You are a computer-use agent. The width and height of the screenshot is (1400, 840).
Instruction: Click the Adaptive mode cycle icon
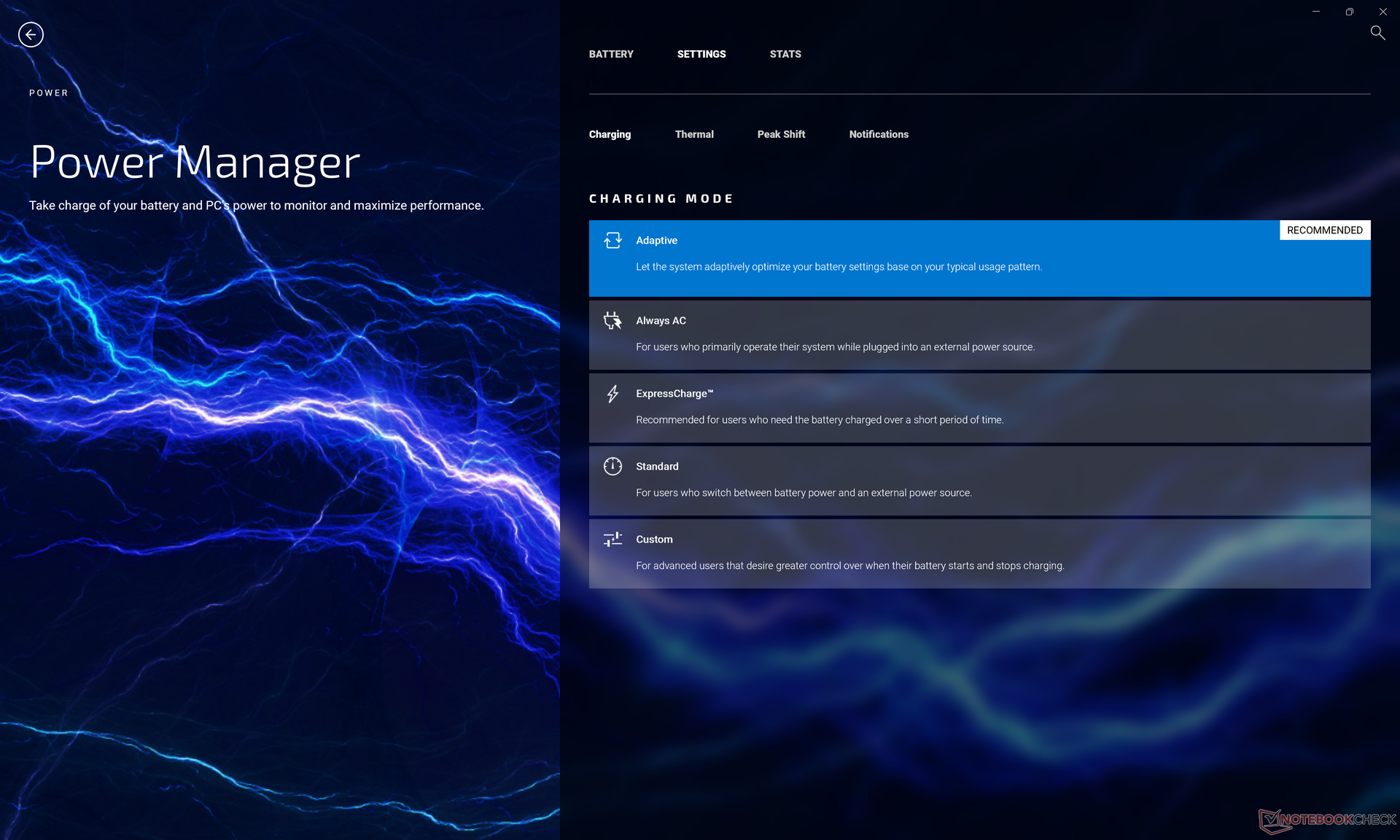click(x=612, y=241)
